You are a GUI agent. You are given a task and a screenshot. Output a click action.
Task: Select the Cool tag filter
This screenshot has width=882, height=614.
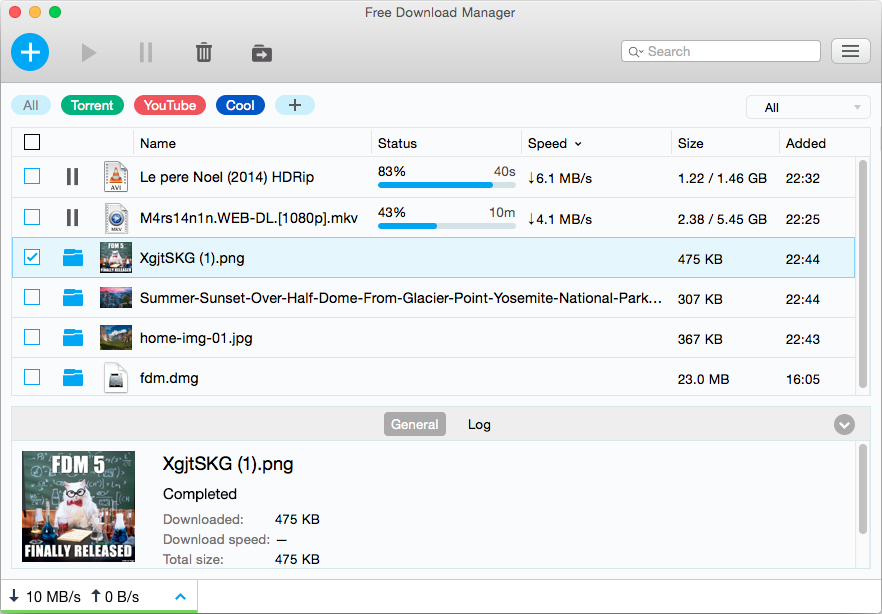[x=240, y=105]
